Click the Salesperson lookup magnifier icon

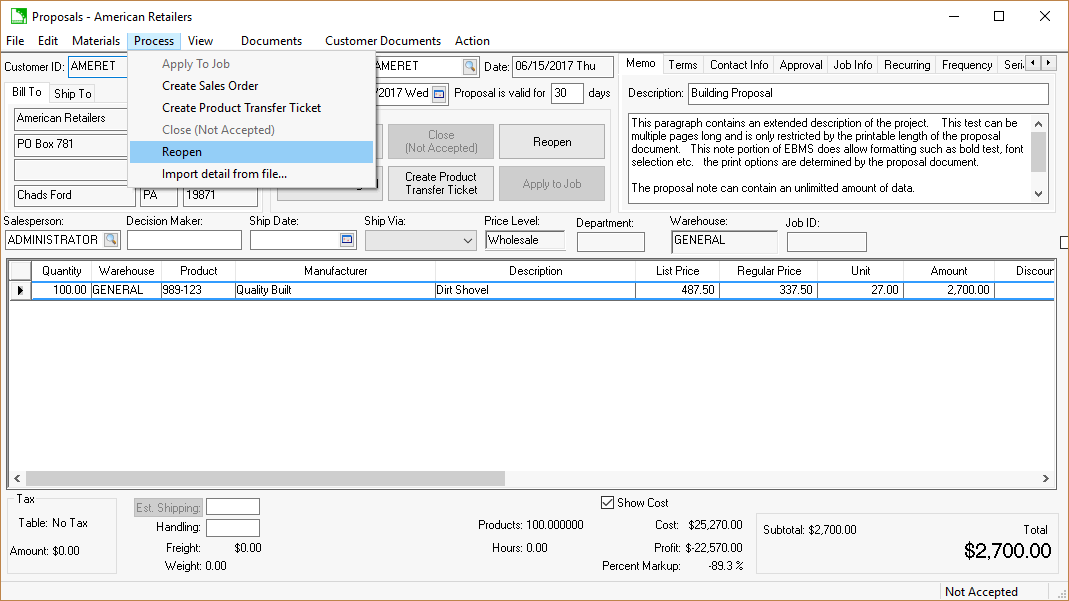coord(110,240)
